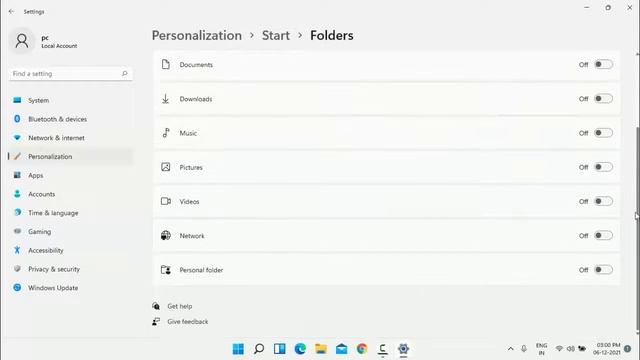Image resolution: width=640 pixels, height=360 pixels.
Task: Click the ENG IN language indicator
Action: pyautogui.click(x=542, y=349)
